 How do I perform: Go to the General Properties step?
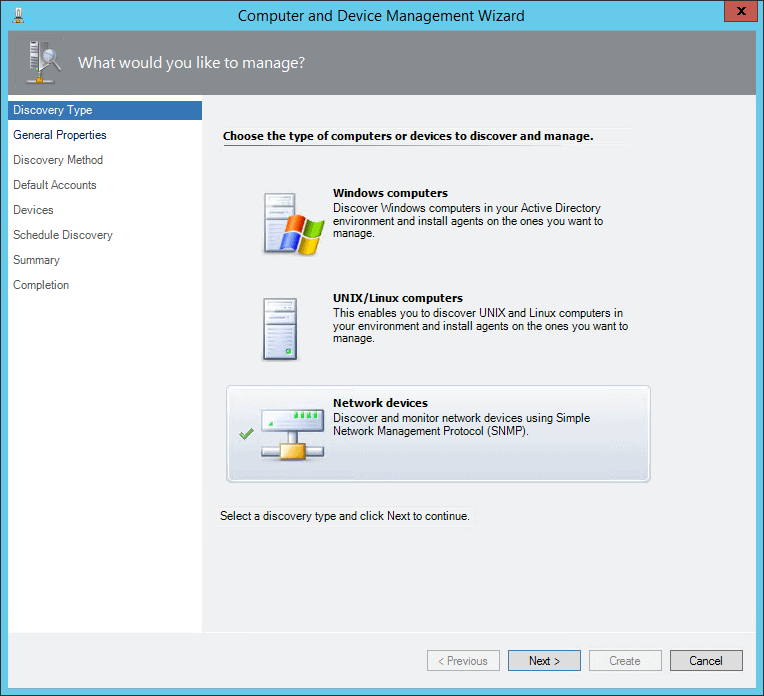pyautogui.click(x=59, y=135)
